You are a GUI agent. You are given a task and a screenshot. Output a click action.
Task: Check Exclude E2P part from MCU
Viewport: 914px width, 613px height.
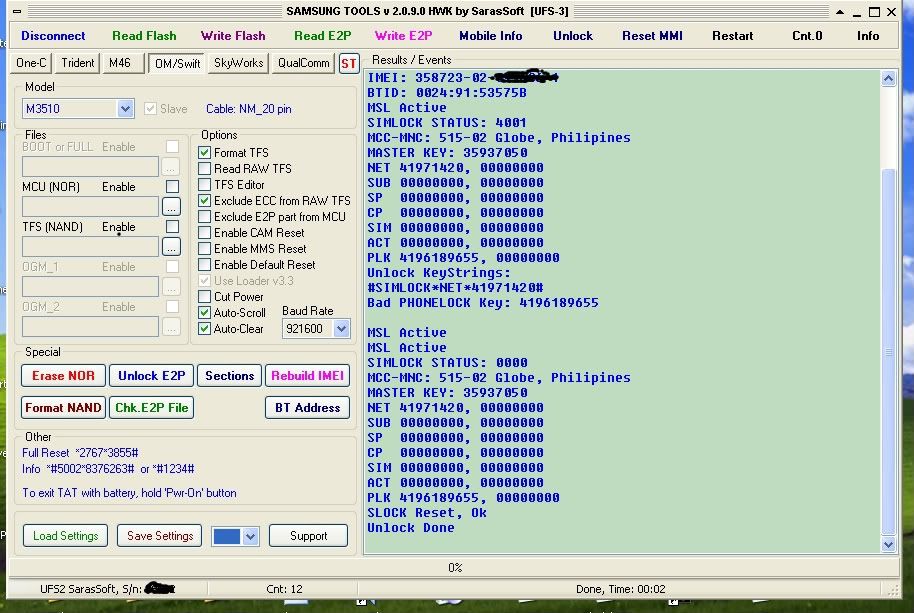pos(205,217)
